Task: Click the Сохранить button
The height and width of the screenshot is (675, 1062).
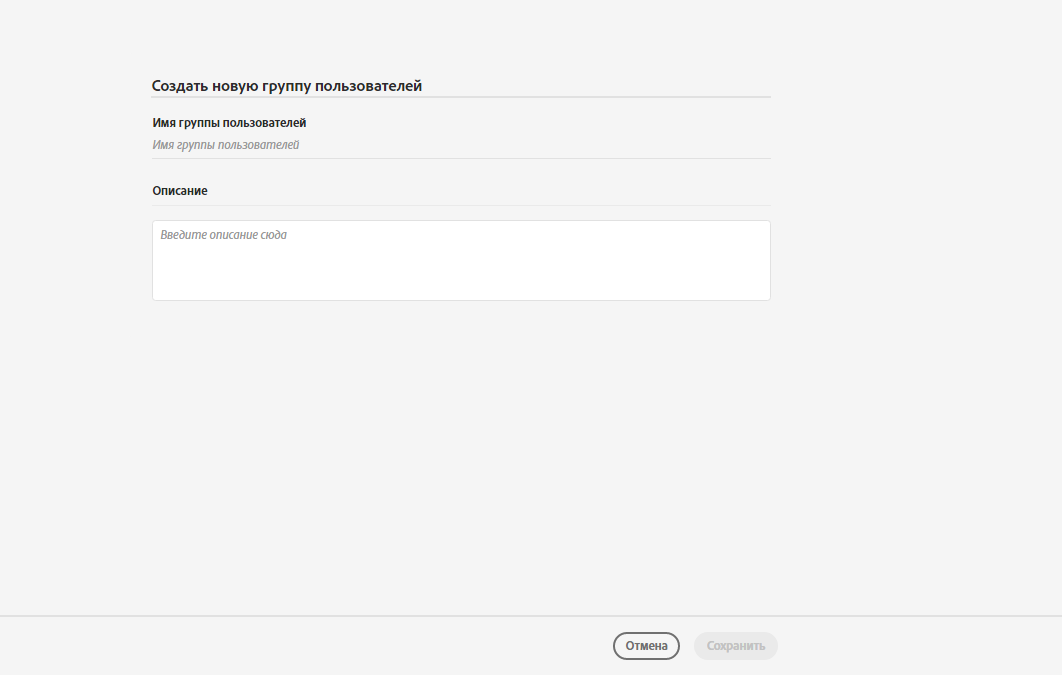Action: pyautogui.click(x=736, y=646)
